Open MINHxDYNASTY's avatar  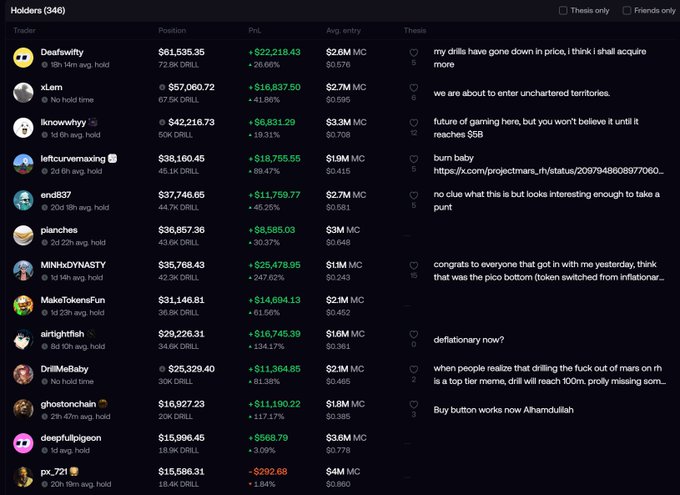(x=23, y=271)
